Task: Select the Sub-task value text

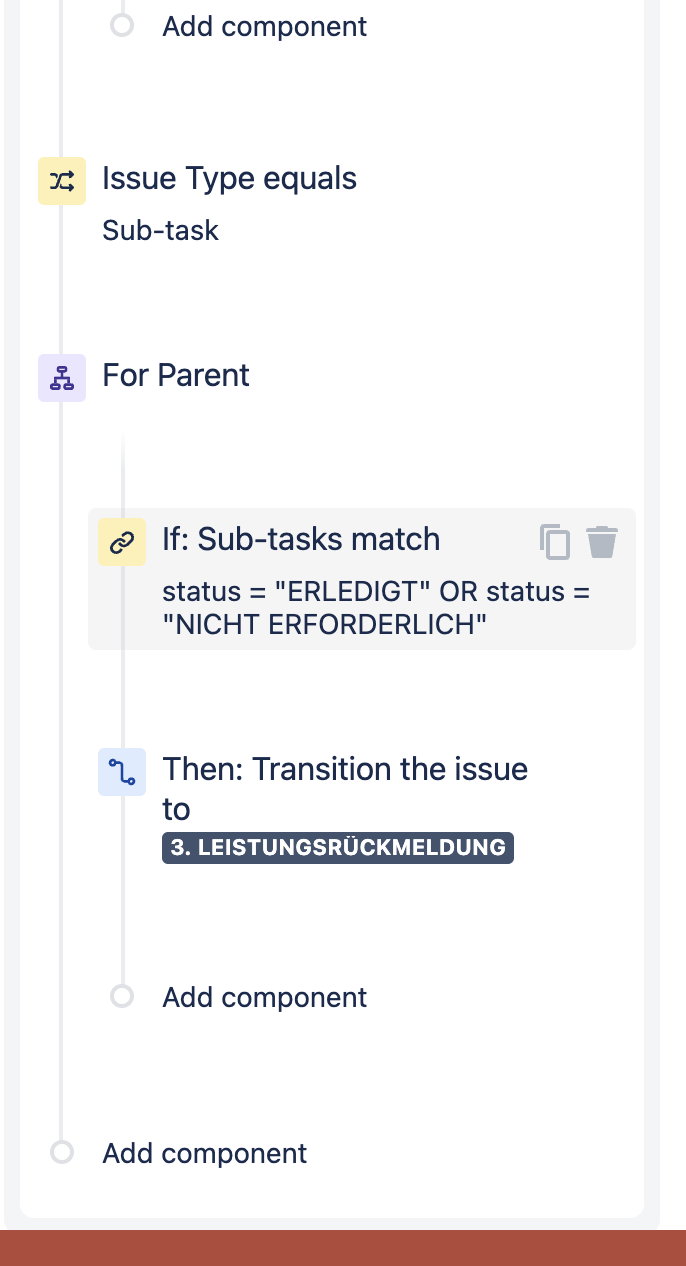Action: coord(160,230)
